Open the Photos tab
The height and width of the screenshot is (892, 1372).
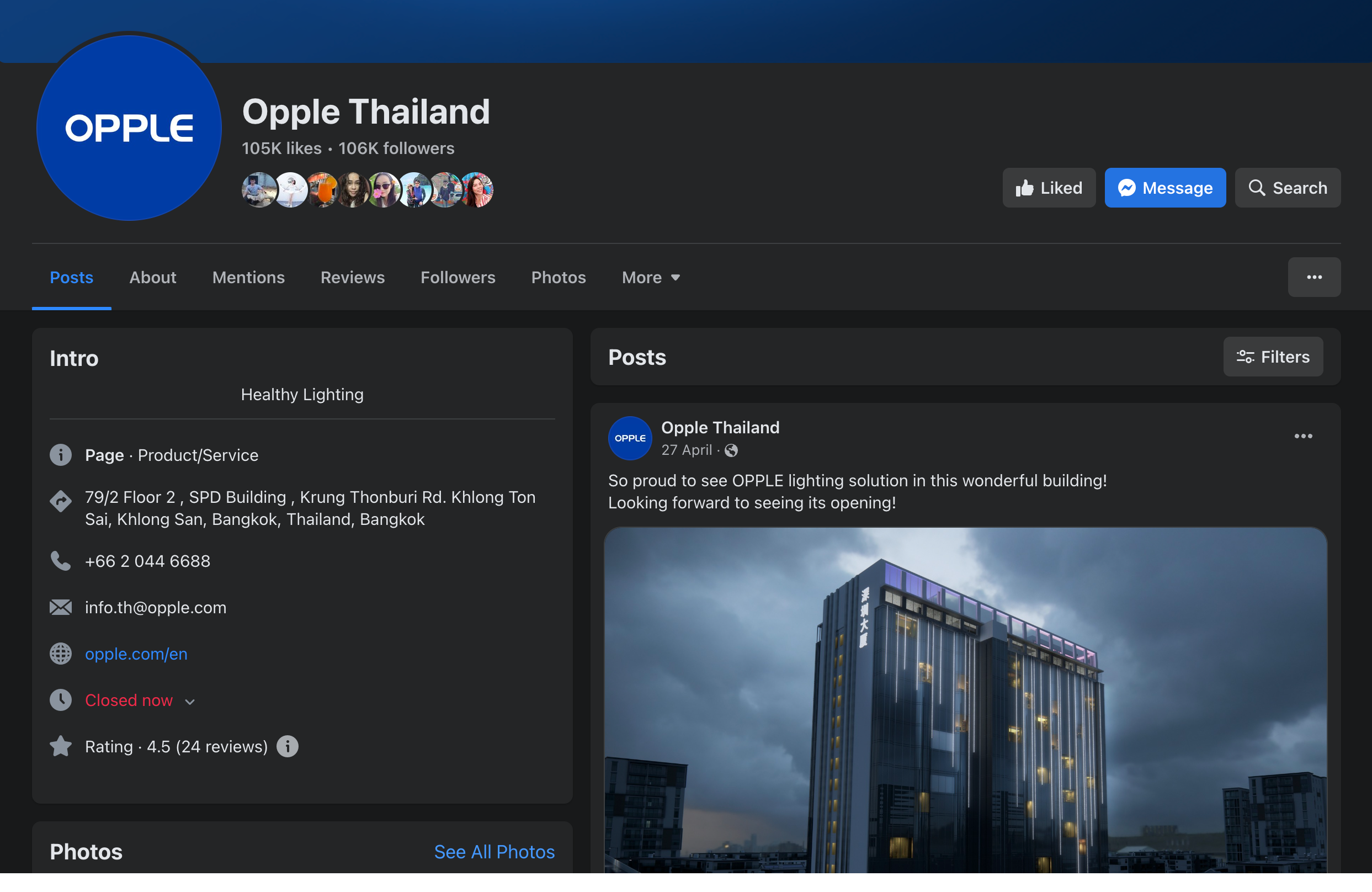pos(558,277)
